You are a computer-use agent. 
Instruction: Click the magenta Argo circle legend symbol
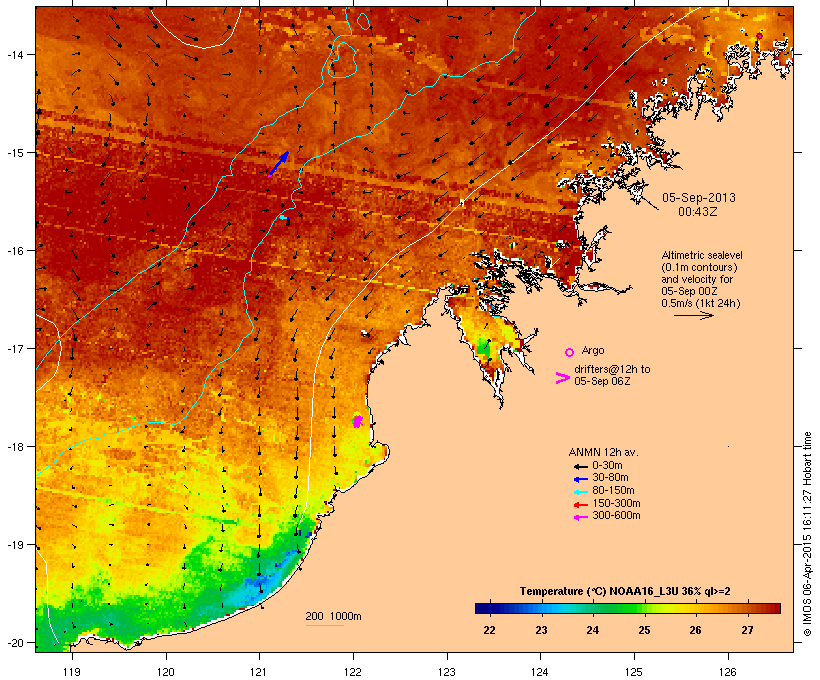pos(570,353)
